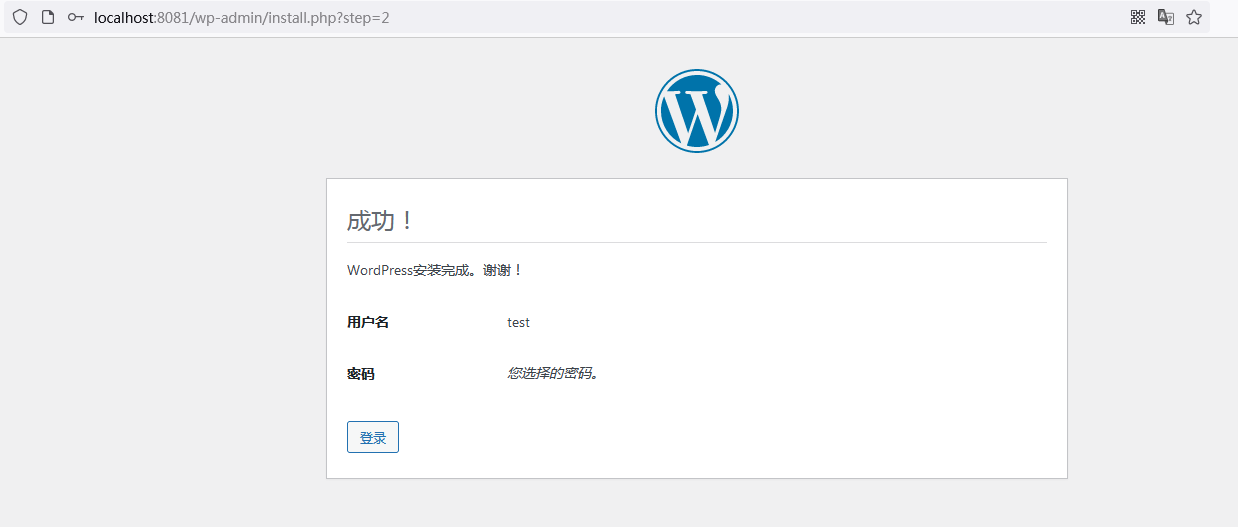The height and width of the screenshot is (527, 1238).
Task: Click the 用户名 label
Action: tap(368, 322)
